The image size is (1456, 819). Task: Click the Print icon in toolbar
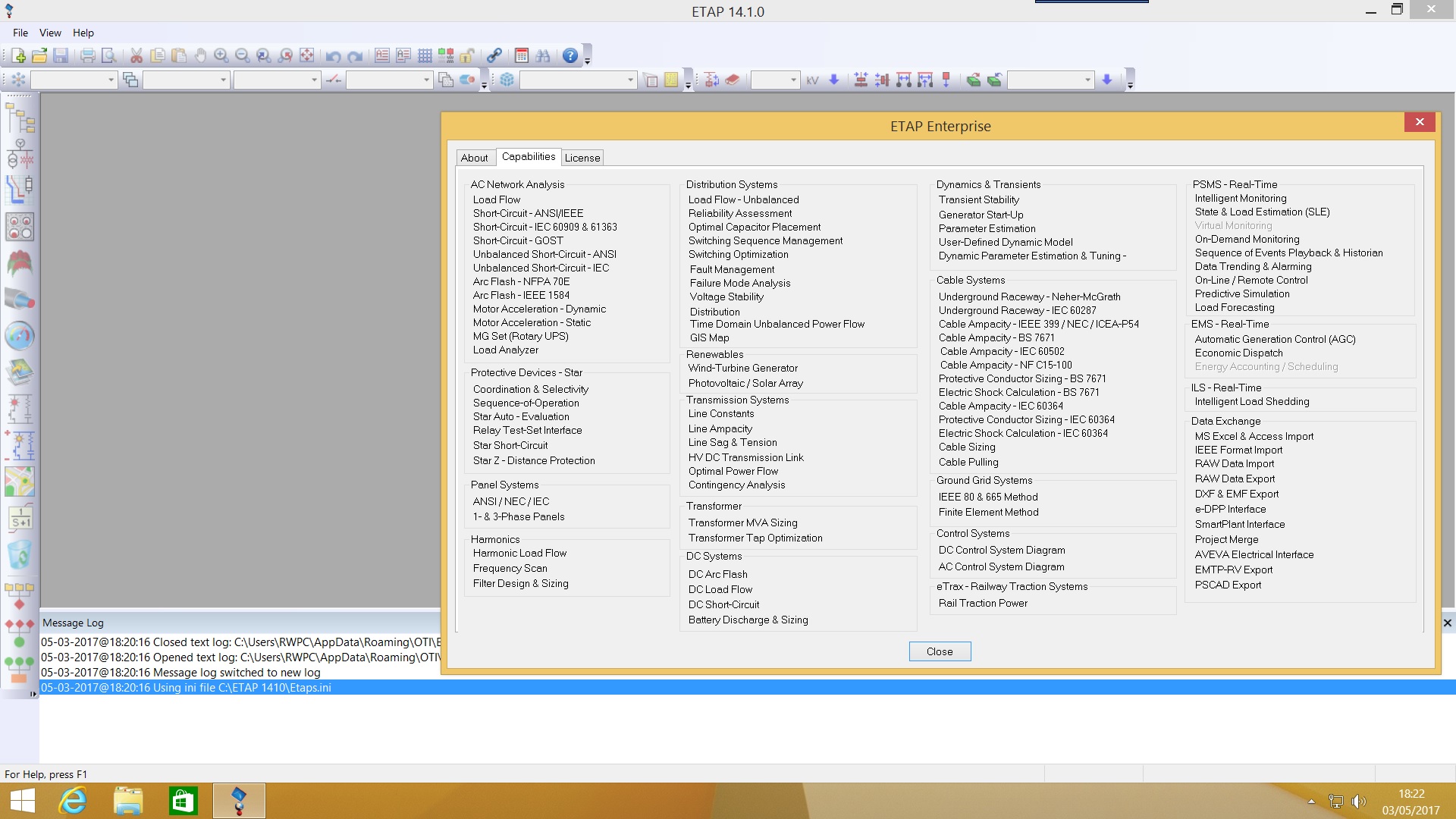pos(88,55)
